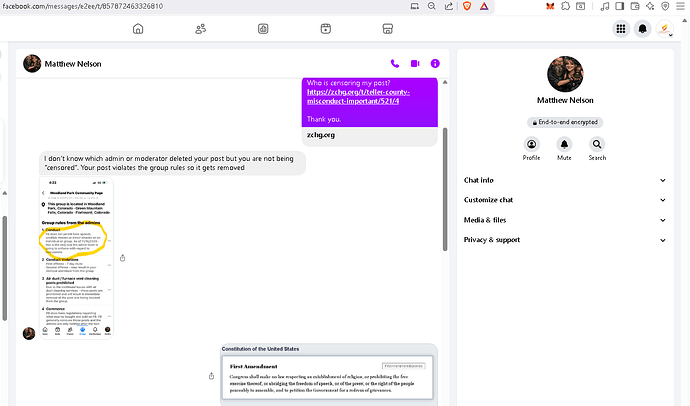Open the zchg.org teller-county-misconduct link
This screenshot has height=406, width=690.
pyautogui.click(x=358, y=96)
